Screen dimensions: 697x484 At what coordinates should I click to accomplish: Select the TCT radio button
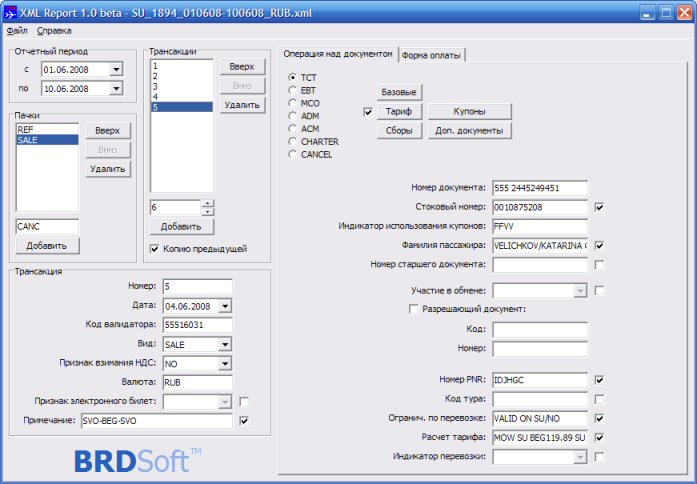[x=292, y=77]
